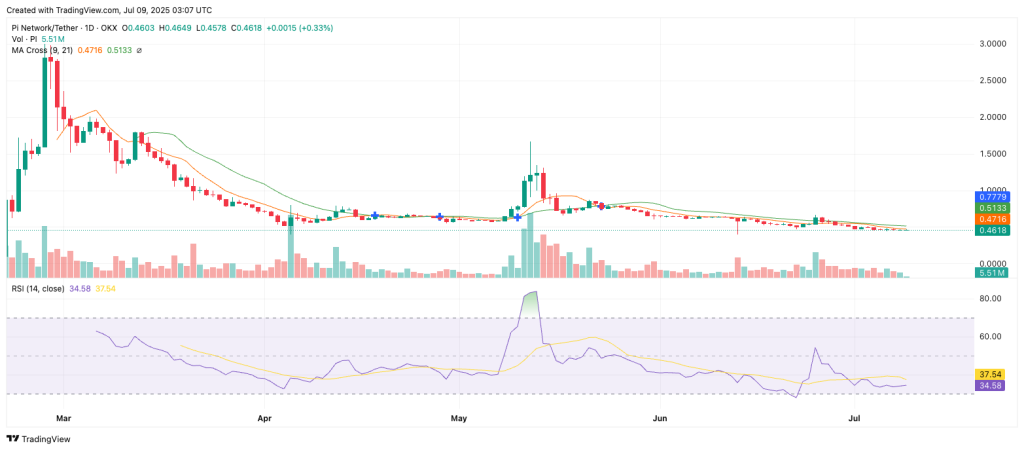Click the 80.00 RSI axis label
Screen dimensions: 1024x450
coord(990,299)
